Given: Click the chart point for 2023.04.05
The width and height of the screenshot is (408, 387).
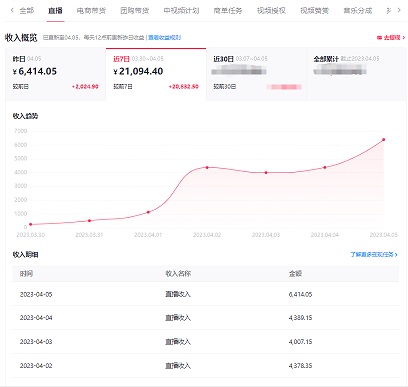Looking at the screenshot, I should pos(384,140).
